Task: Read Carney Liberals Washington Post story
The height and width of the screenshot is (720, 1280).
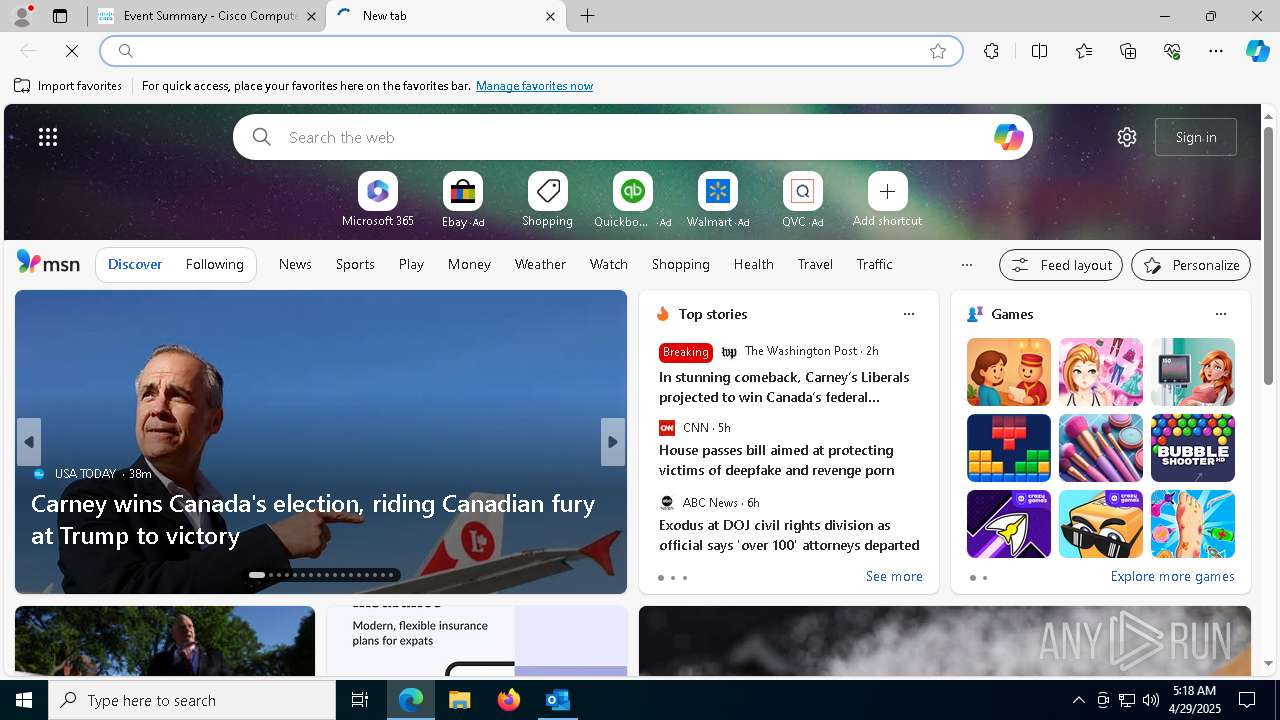Action: tap(784, 387)
